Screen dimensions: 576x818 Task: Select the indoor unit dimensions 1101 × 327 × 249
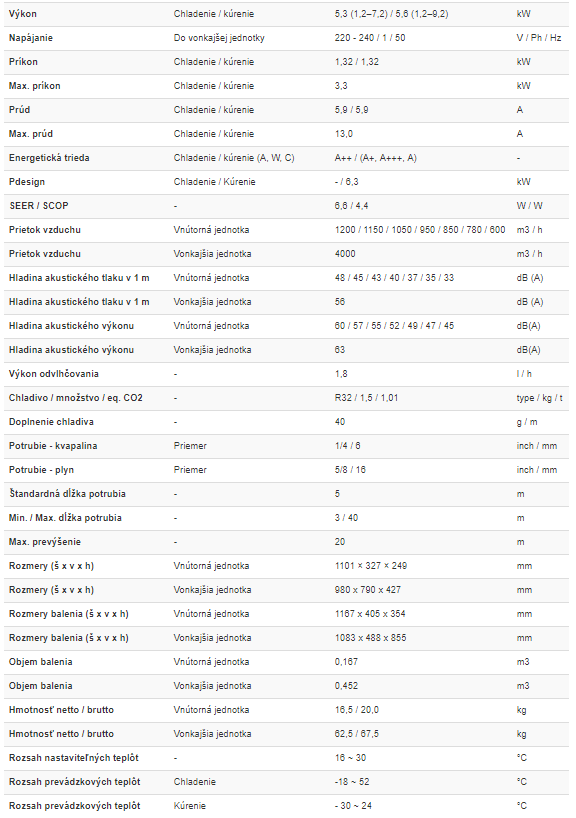[x=371, y=566]
